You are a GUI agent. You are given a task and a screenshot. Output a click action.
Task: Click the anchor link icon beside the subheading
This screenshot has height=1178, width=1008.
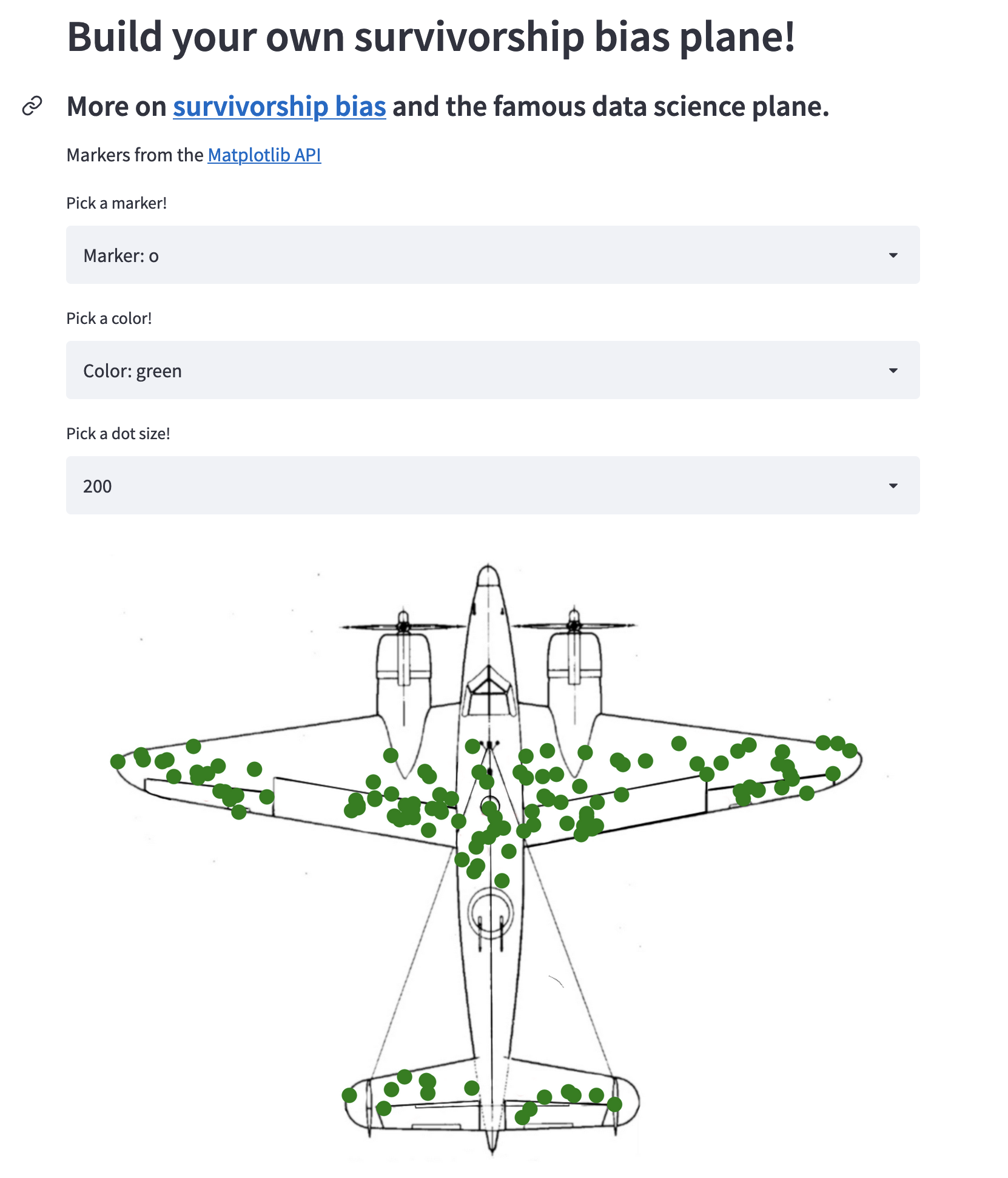pos(32,106)
